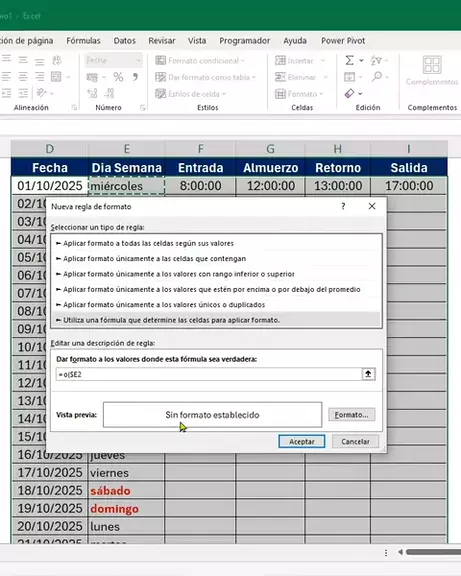The height and width of the screenshot is (576, 461).
Task: Click the collapse dialog icon beside formula field
Action: tap(368, 374)
